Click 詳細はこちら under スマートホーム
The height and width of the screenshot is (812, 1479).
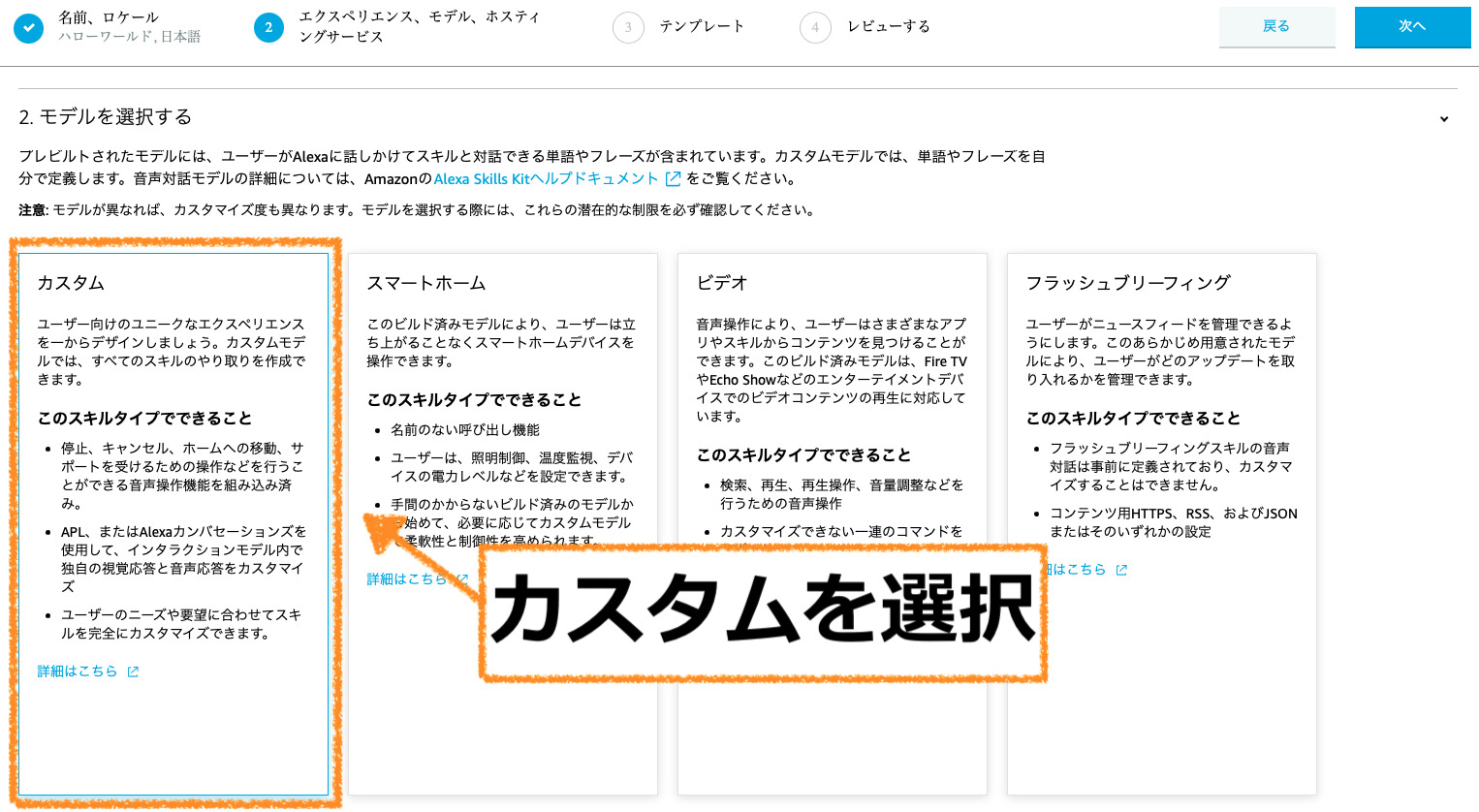coord(406,578)
